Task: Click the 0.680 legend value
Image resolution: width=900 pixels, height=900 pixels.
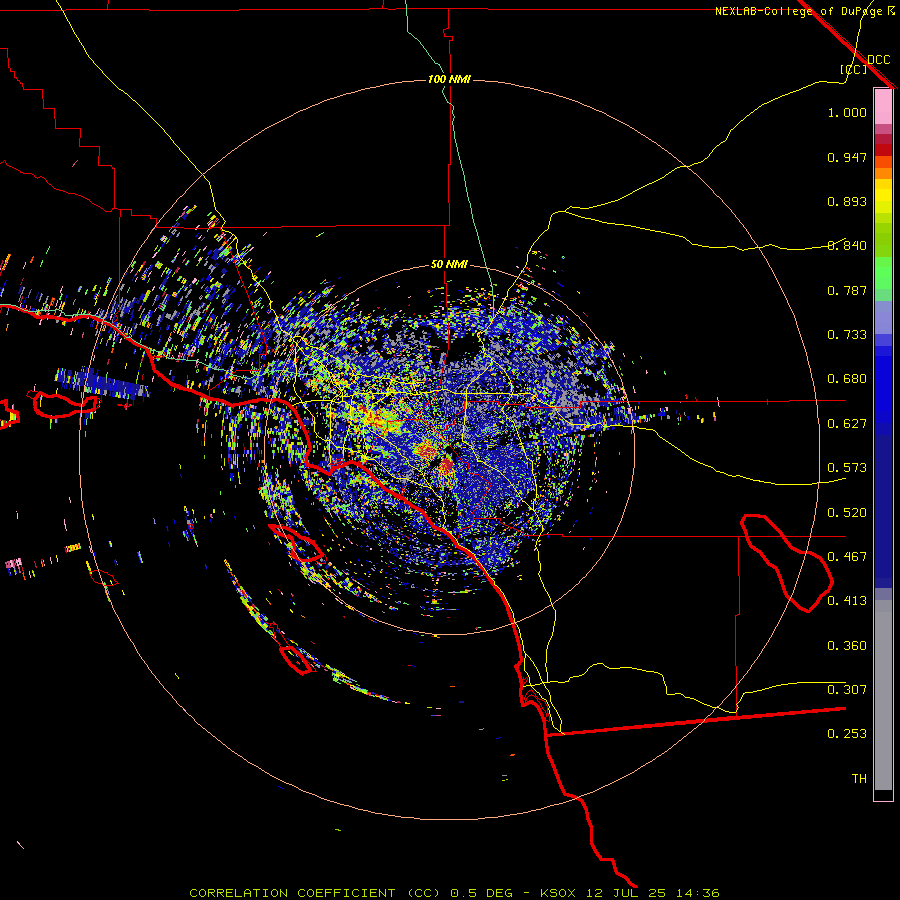Action: coord(847,379)
